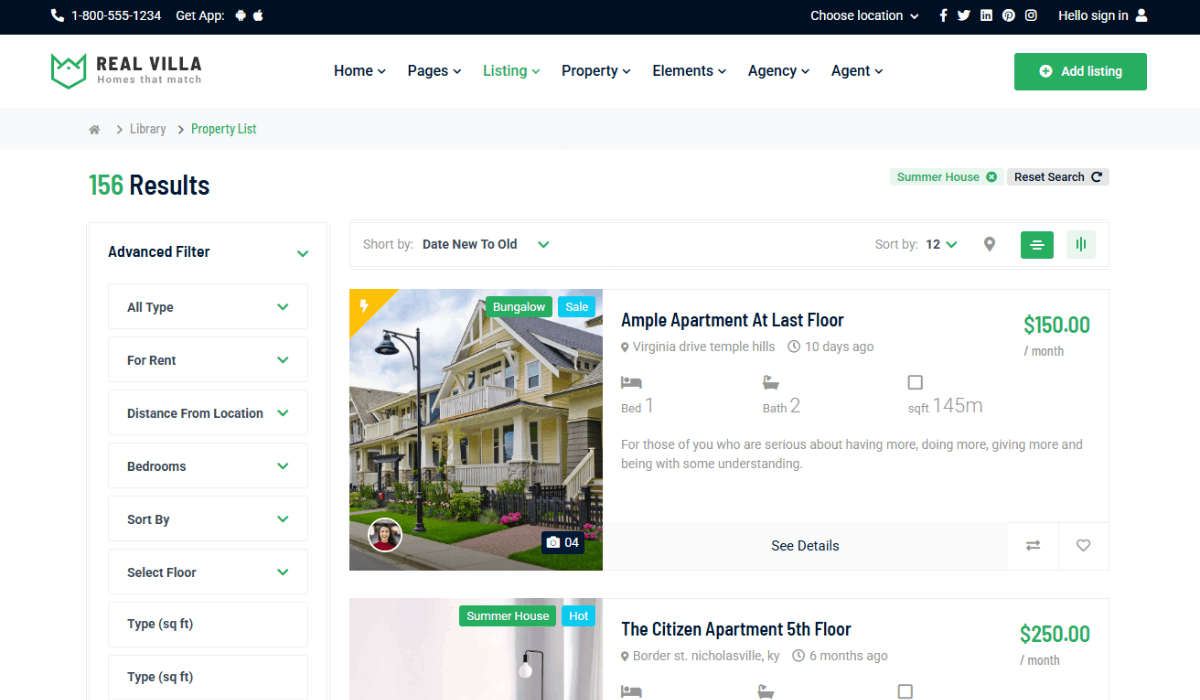Open the Listing menu
This screenshot has height=700, width=1200.
512,71
